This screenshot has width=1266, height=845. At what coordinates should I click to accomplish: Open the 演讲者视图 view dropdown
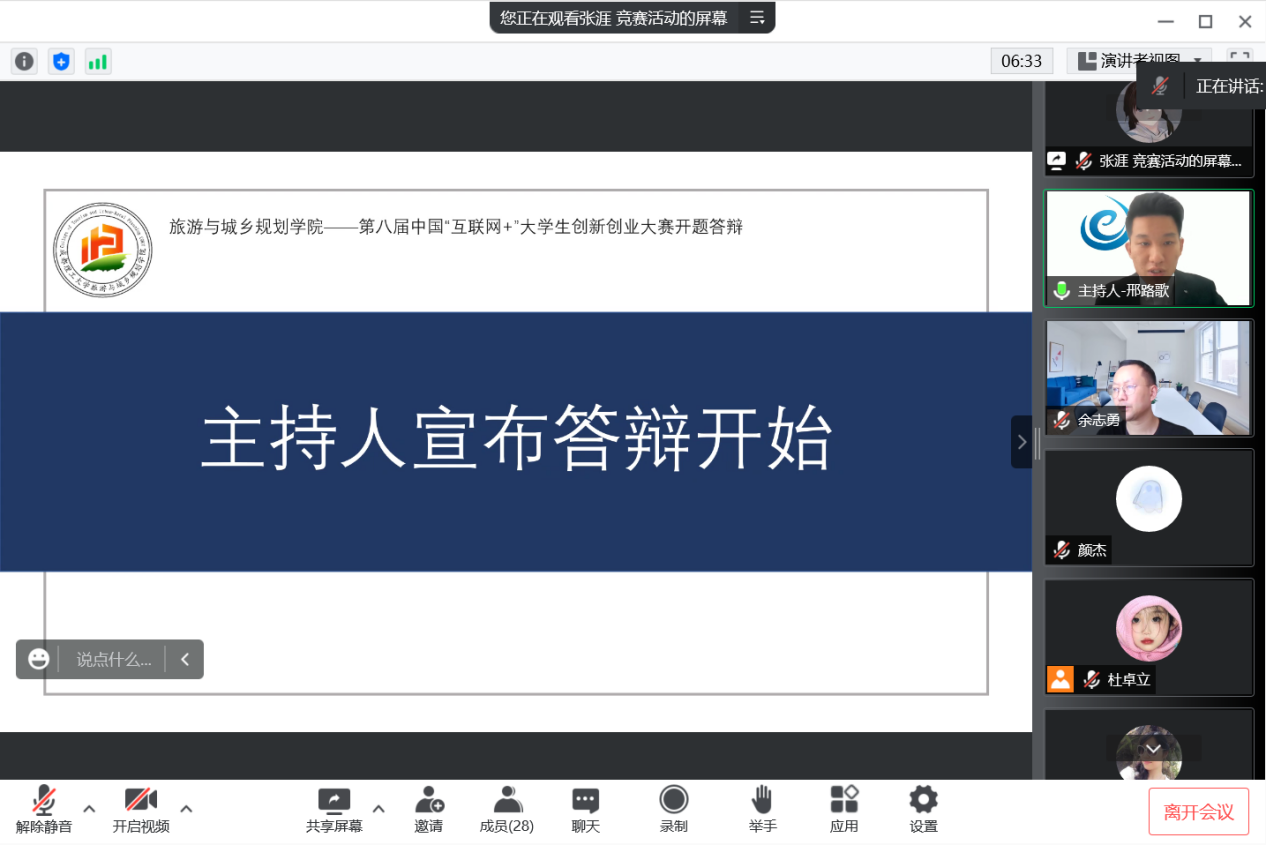click(x=1139, y=61)
